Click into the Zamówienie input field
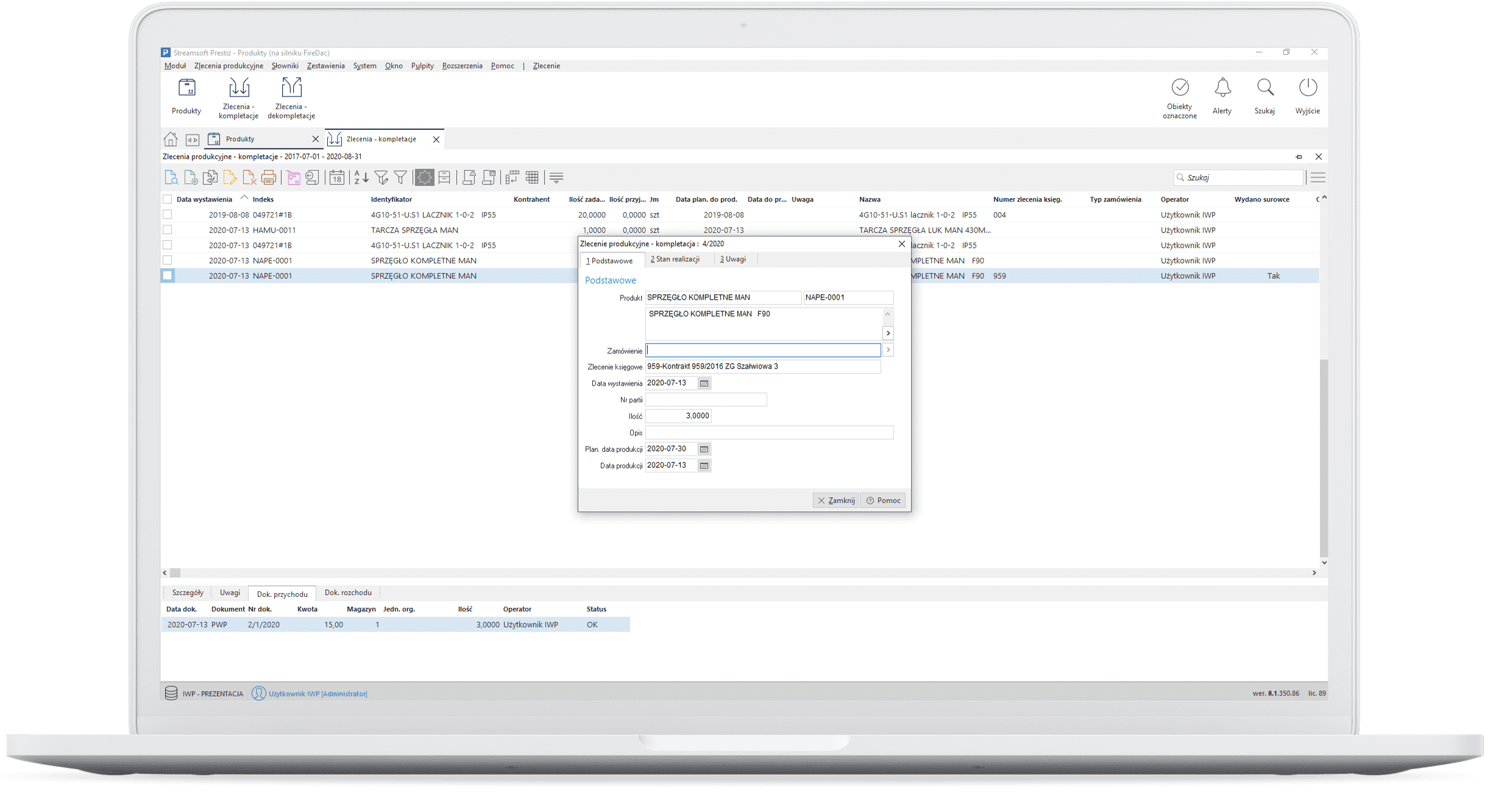The width and height of the screenshot is (1493, 812). click(x=763, y=350)
